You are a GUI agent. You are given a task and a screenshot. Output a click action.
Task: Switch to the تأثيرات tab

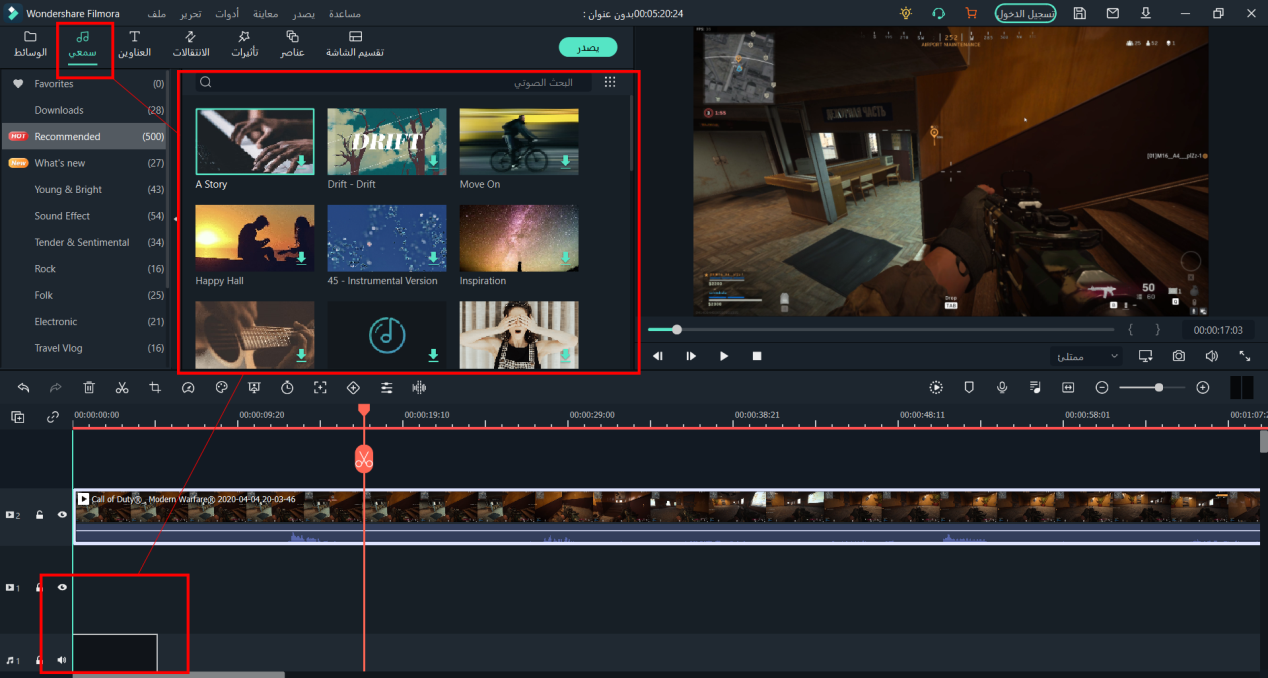pyautogui.click(x=244, y=44)
